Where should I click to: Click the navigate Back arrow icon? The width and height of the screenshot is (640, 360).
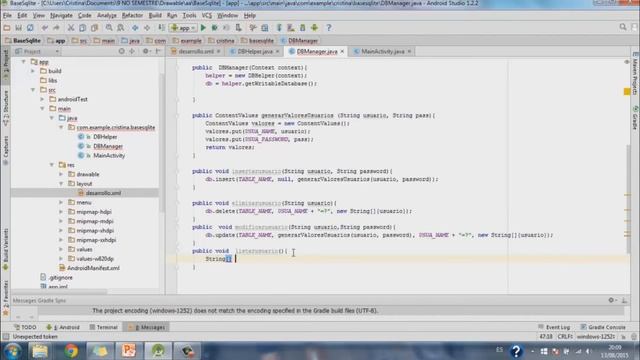pyautogui.click(x=135, y=28)
